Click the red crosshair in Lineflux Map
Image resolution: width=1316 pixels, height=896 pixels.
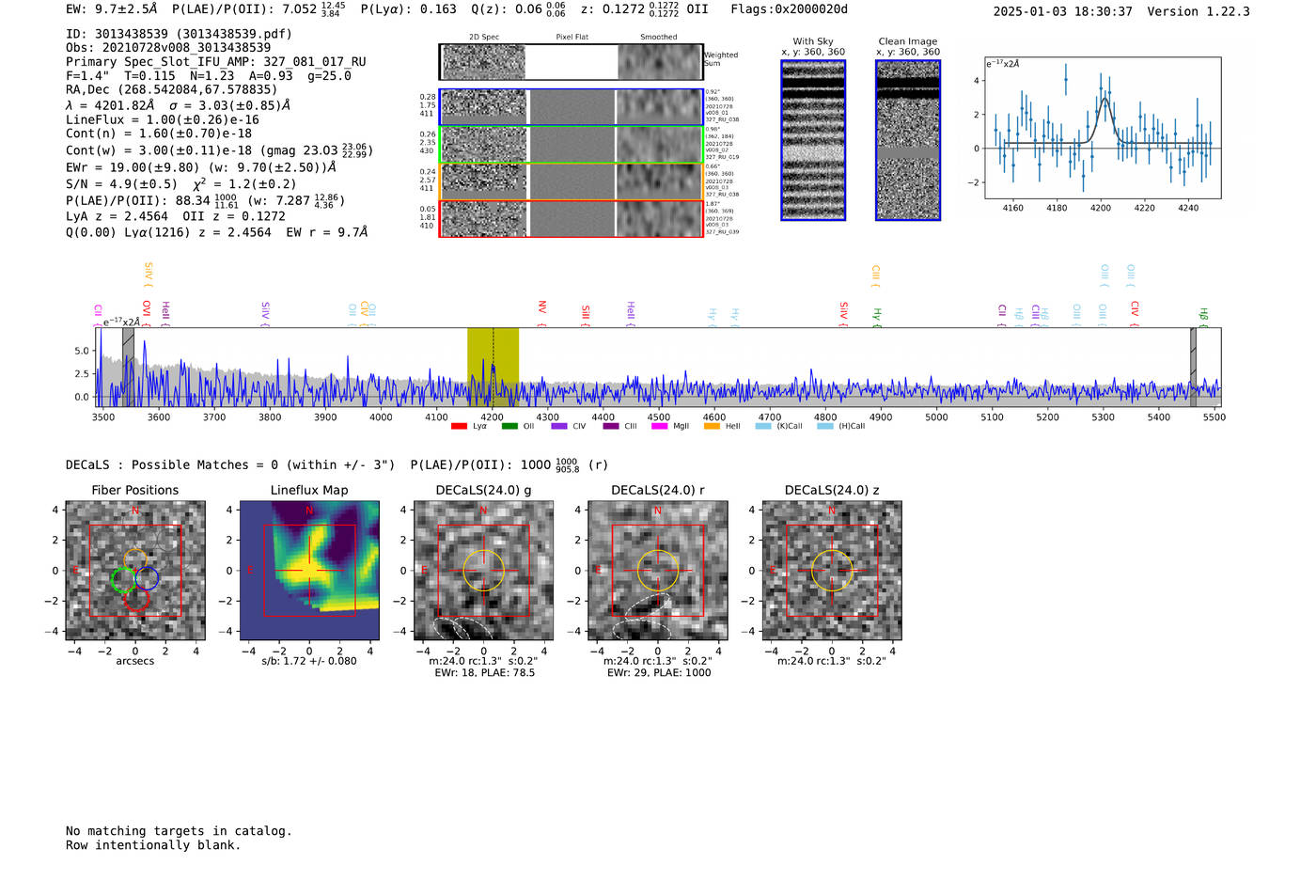click(x=309, y=571)
